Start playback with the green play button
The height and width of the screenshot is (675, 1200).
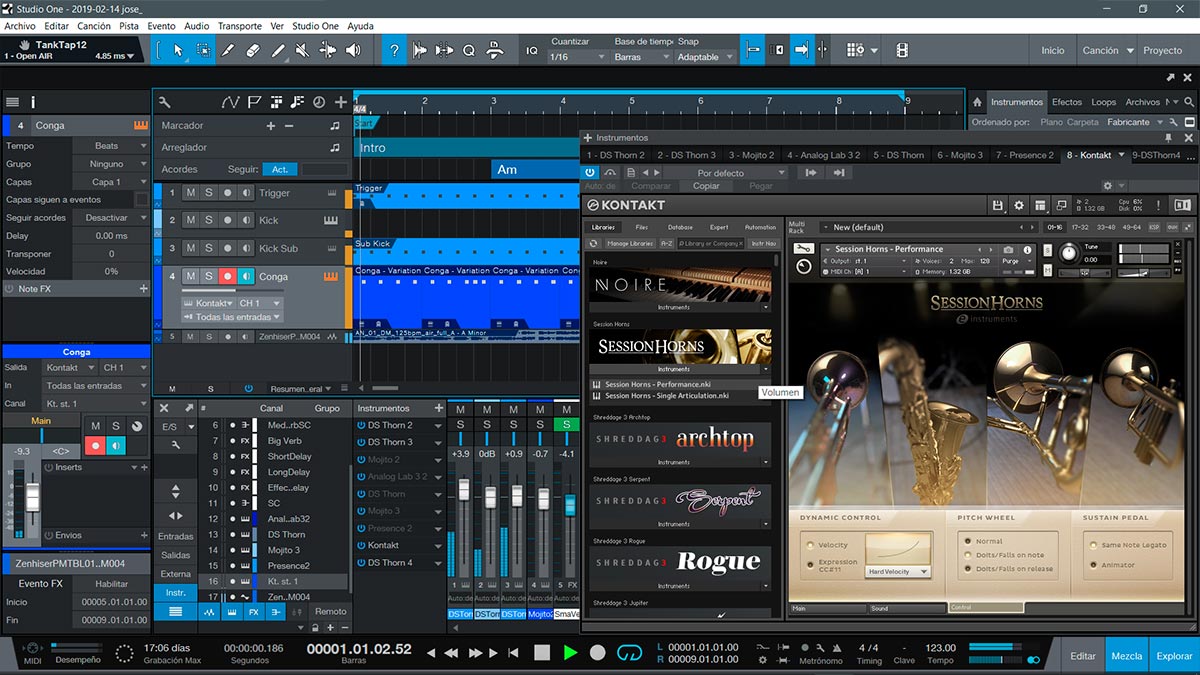click(x=570, y=652)
